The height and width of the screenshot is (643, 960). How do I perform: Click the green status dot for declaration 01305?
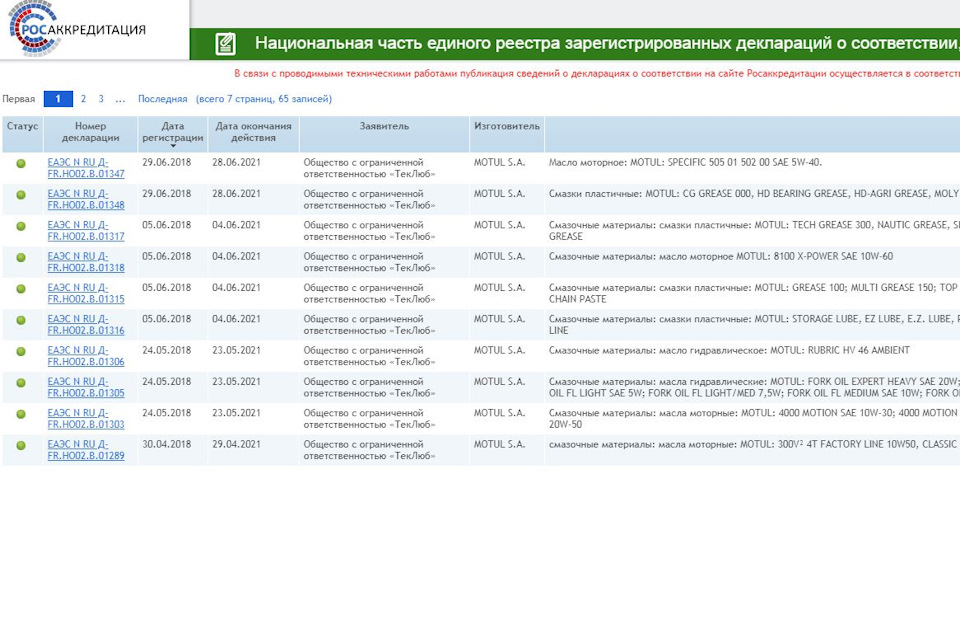point(21,383)
